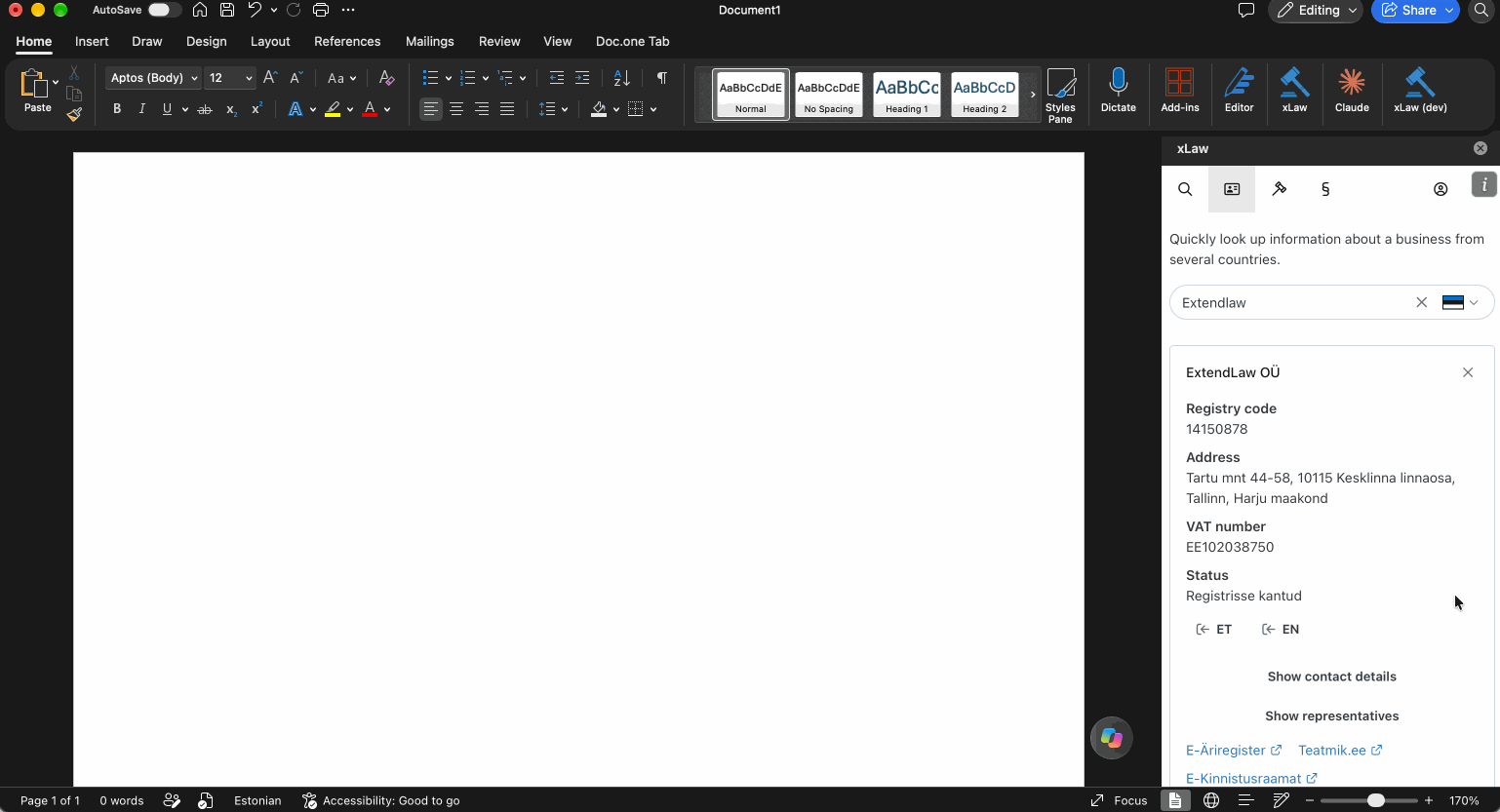Toggle bold formatting
The image size is (1500, 812).
(x=117, y=109)
